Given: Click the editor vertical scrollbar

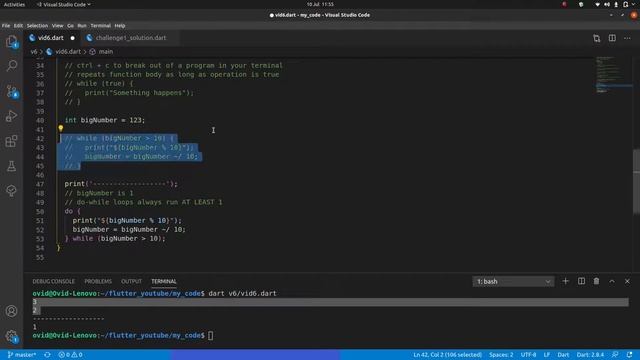Looking at the screenshot, I should pos(636,181).
